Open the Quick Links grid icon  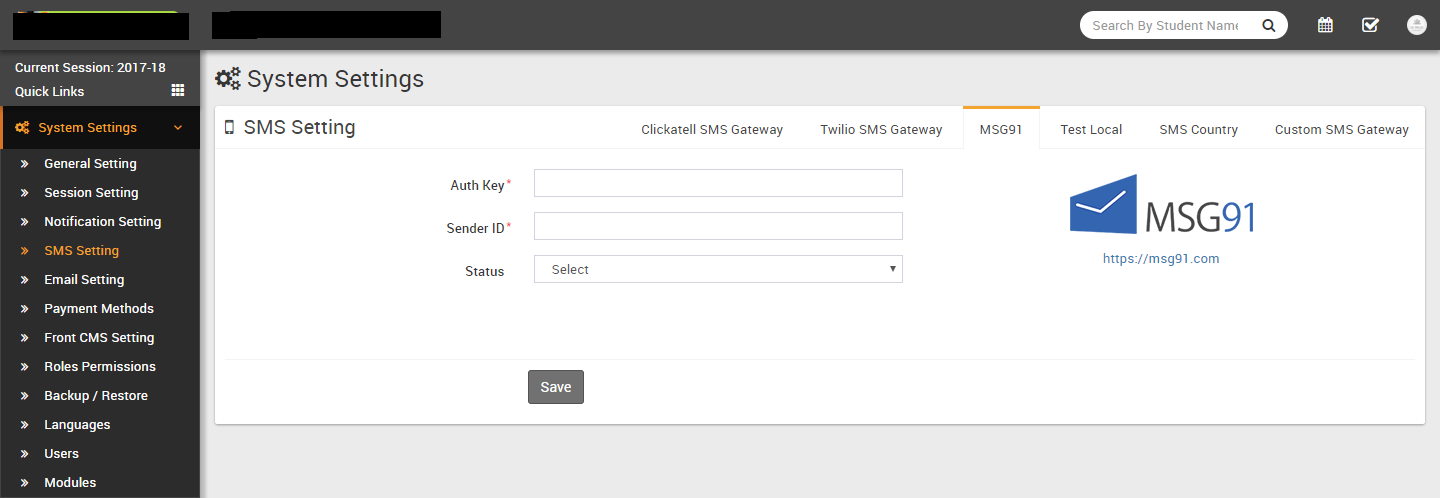[178, 91]
